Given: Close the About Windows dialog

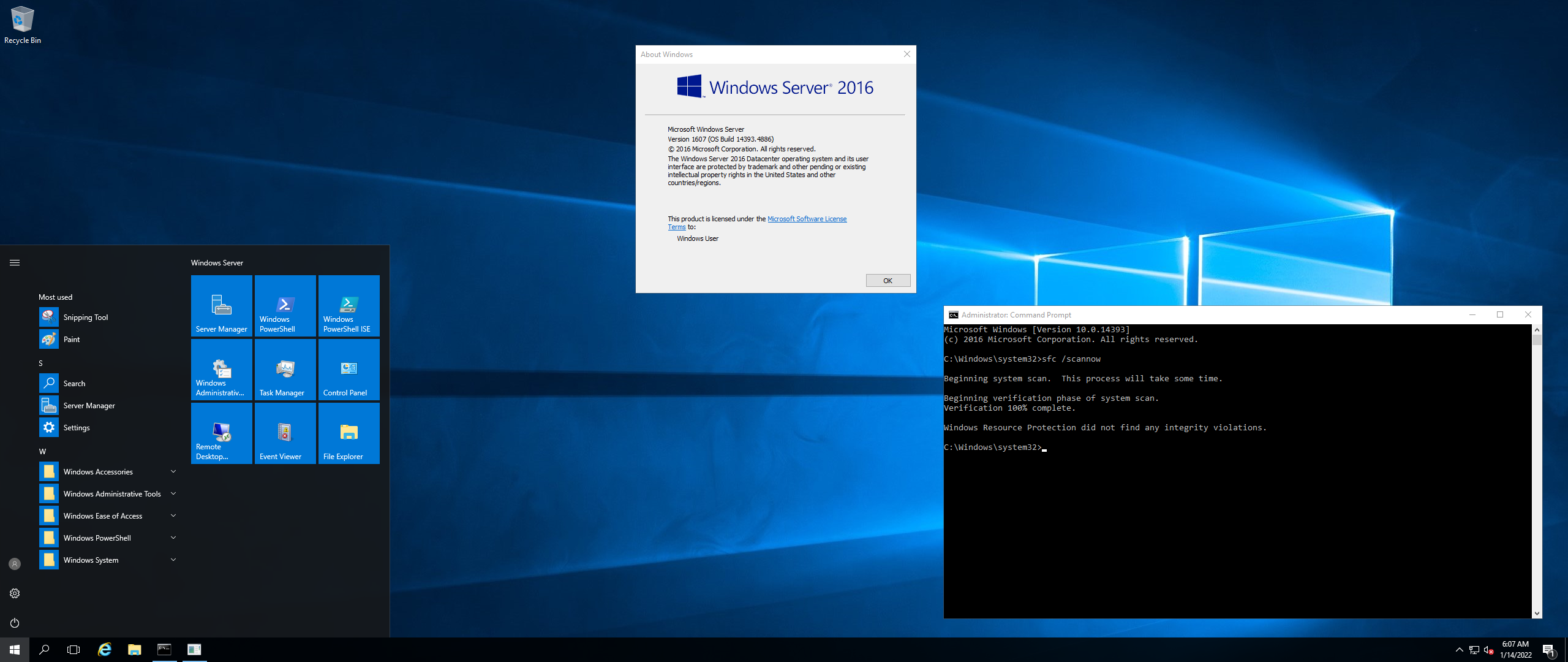Looking at the screenshot, I should click(x=907, y=54).
